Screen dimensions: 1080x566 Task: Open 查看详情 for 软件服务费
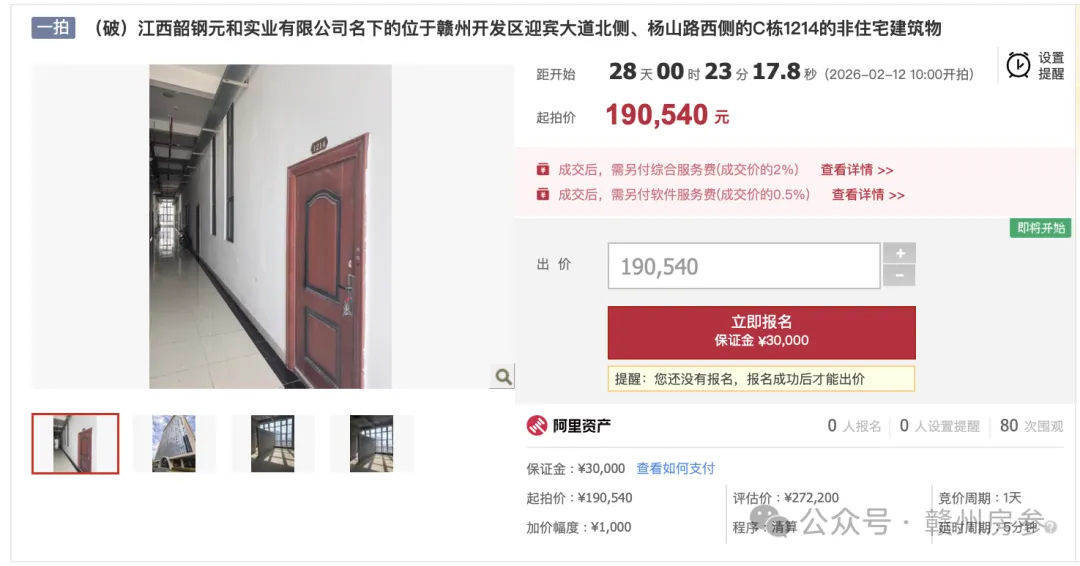(868, 194)
